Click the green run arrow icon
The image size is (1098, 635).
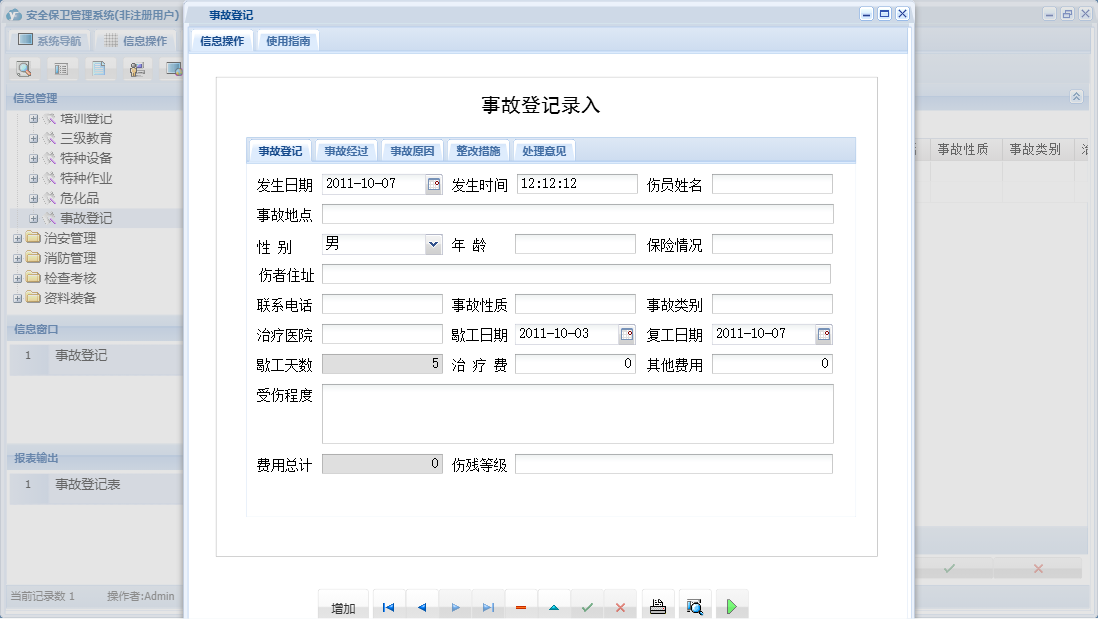click(x=731, y=605)
